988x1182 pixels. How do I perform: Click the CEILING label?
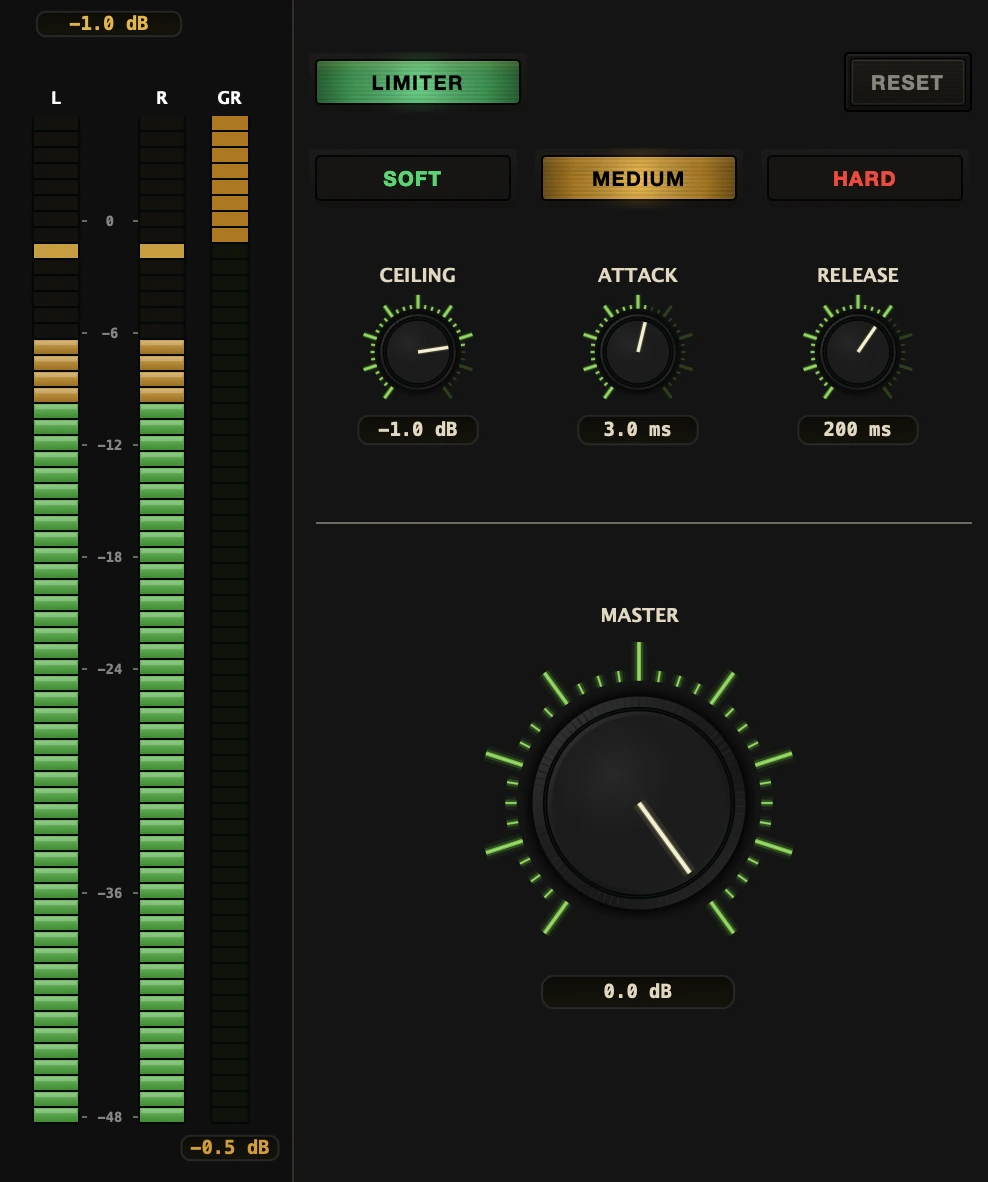(418, 275)
